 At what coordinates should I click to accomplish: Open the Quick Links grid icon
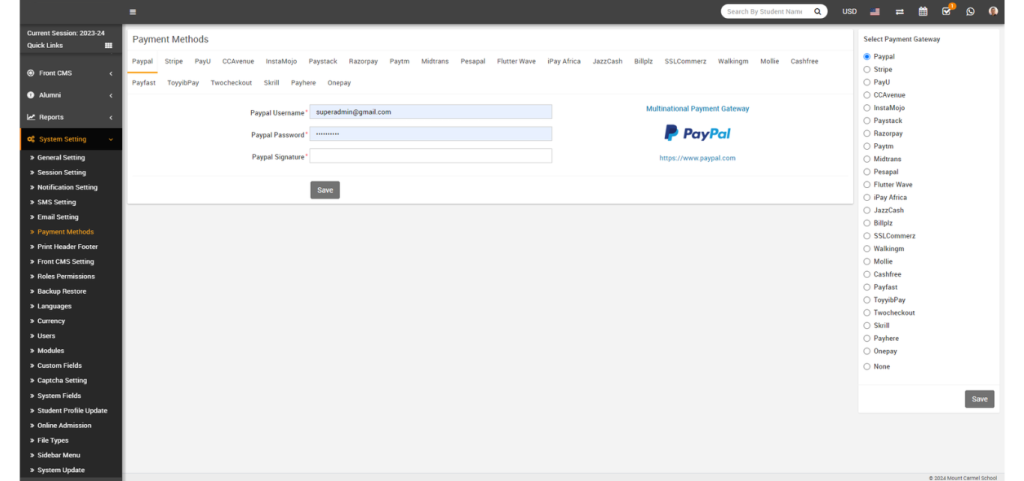coord(108,45)
